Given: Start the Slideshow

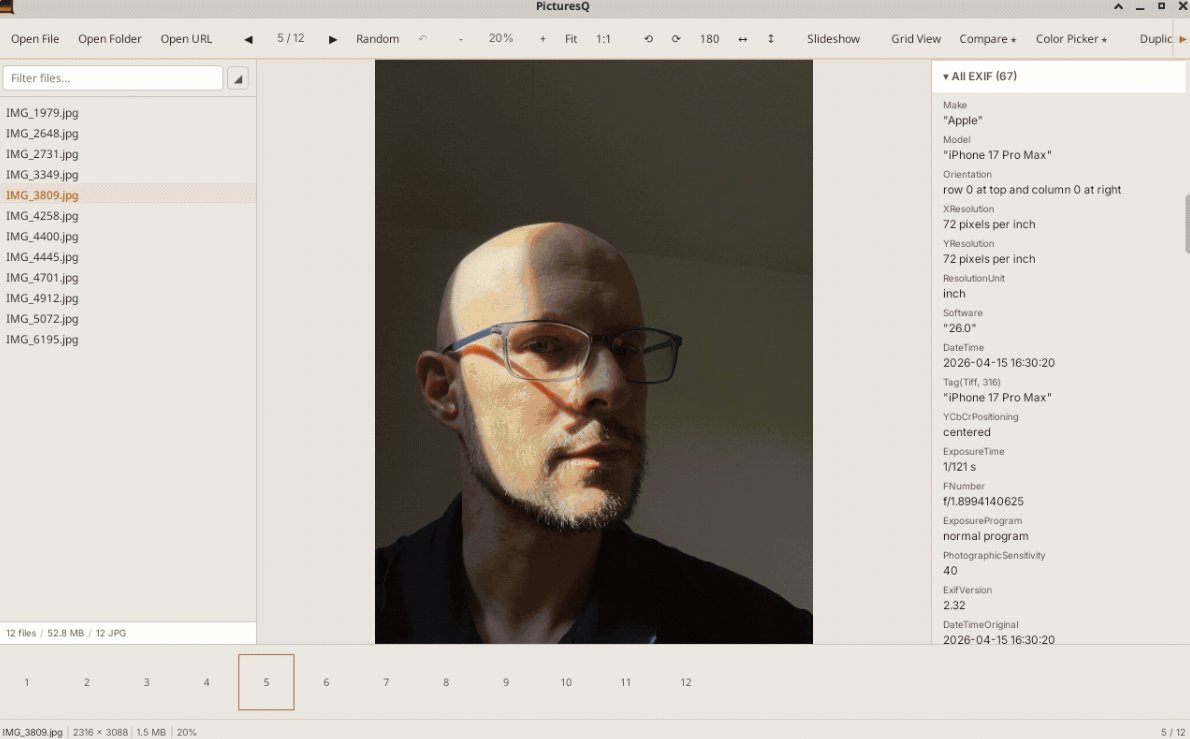Looking at the screenshot, I should click(833, 39).
